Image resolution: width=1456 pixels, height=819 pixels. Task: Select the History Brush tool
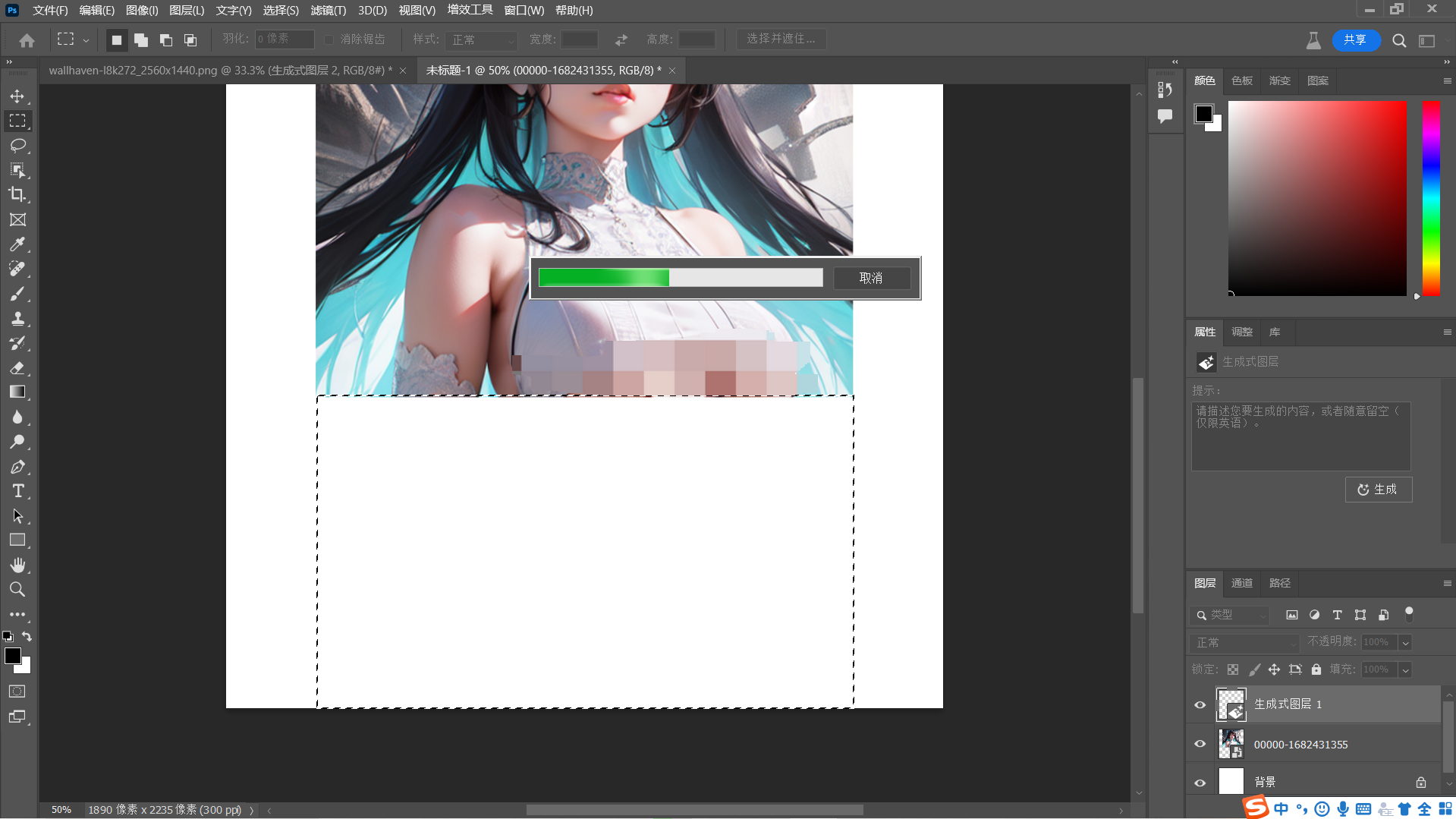17,343
